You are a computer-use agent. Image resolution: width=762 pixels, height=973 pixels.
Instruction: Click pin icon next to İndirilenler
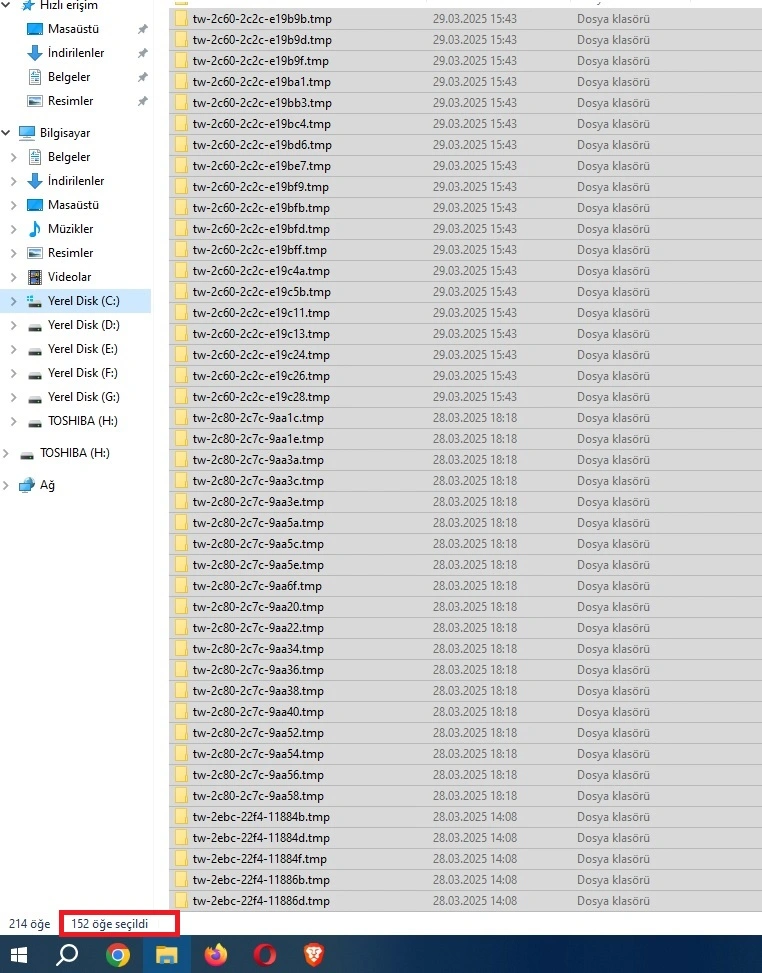click(143, 53)
